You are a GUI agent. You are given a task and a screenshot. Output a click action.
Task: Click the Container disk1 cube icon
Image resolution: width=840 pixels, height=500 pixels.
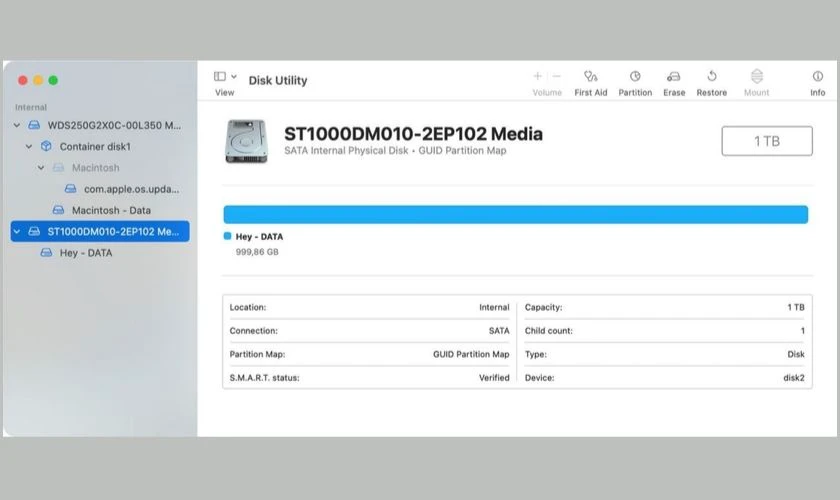[46, 146]
